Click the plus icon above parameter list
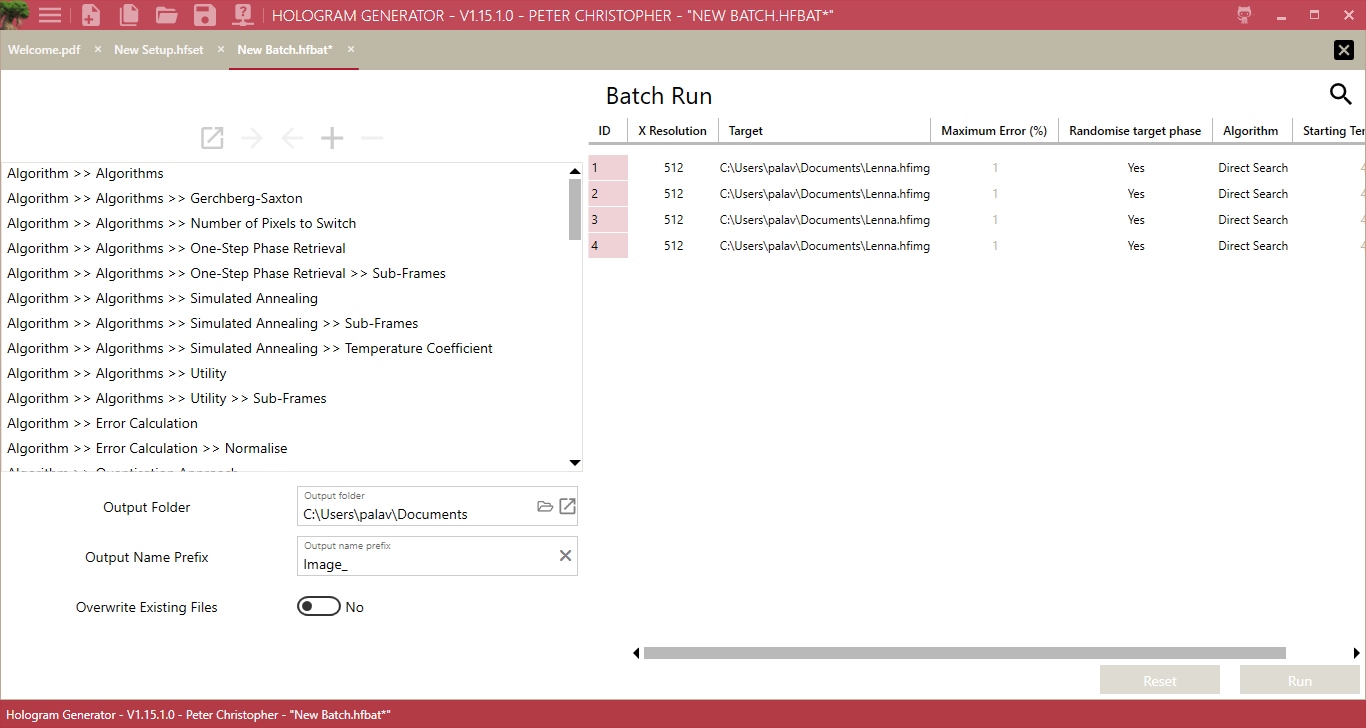The image size is (1366, 728). pos(332,138)
